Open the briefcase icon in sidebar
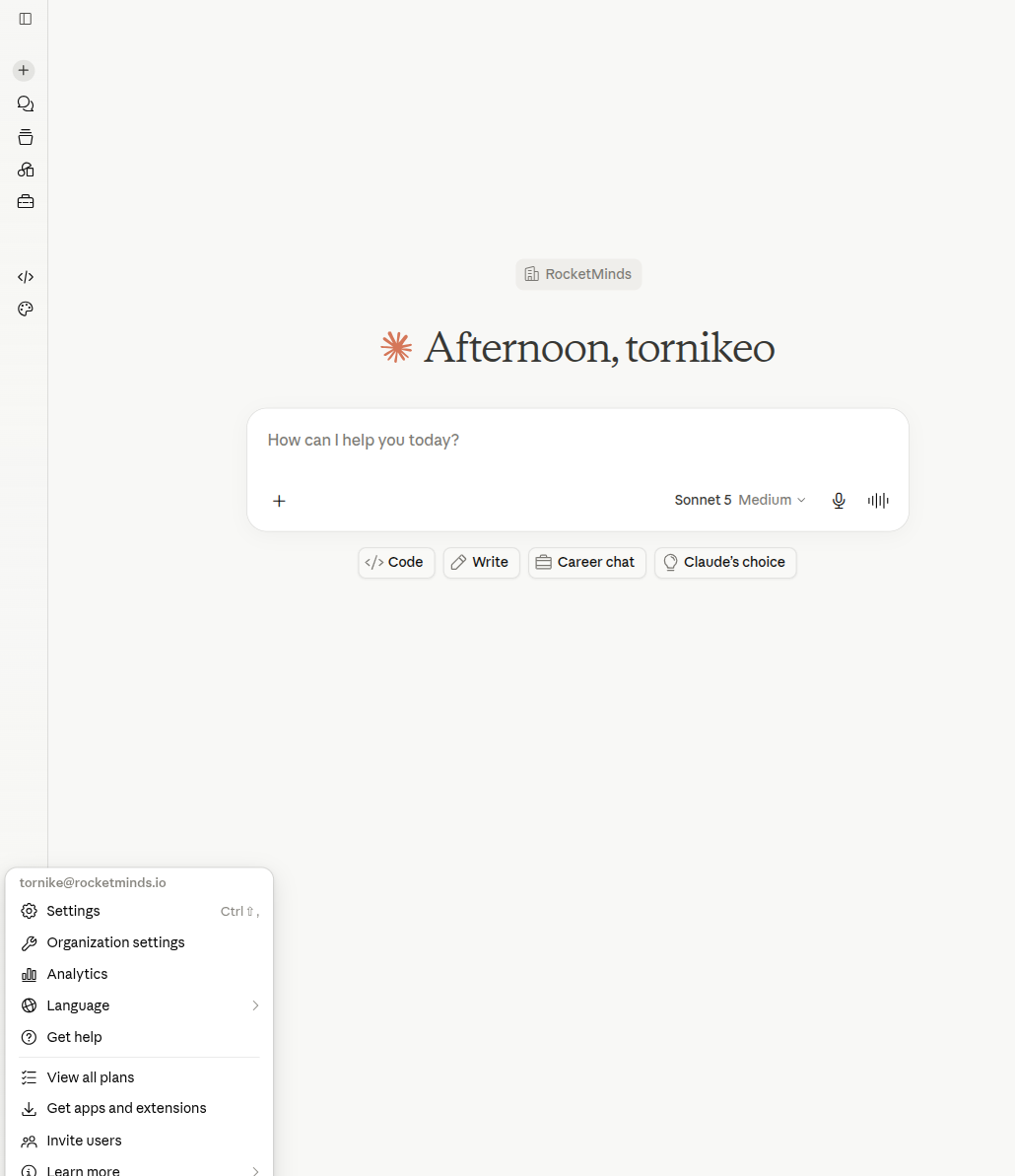Viewport: 1015px width, 1176px height. coord(26,202)
